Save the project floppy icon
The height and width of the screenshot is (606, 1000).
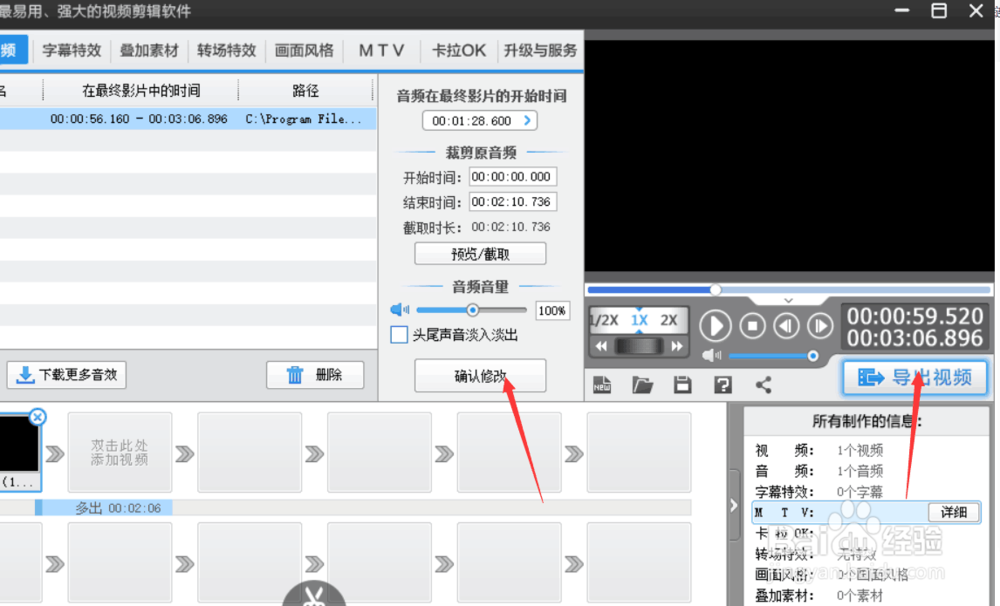(682, 385)
